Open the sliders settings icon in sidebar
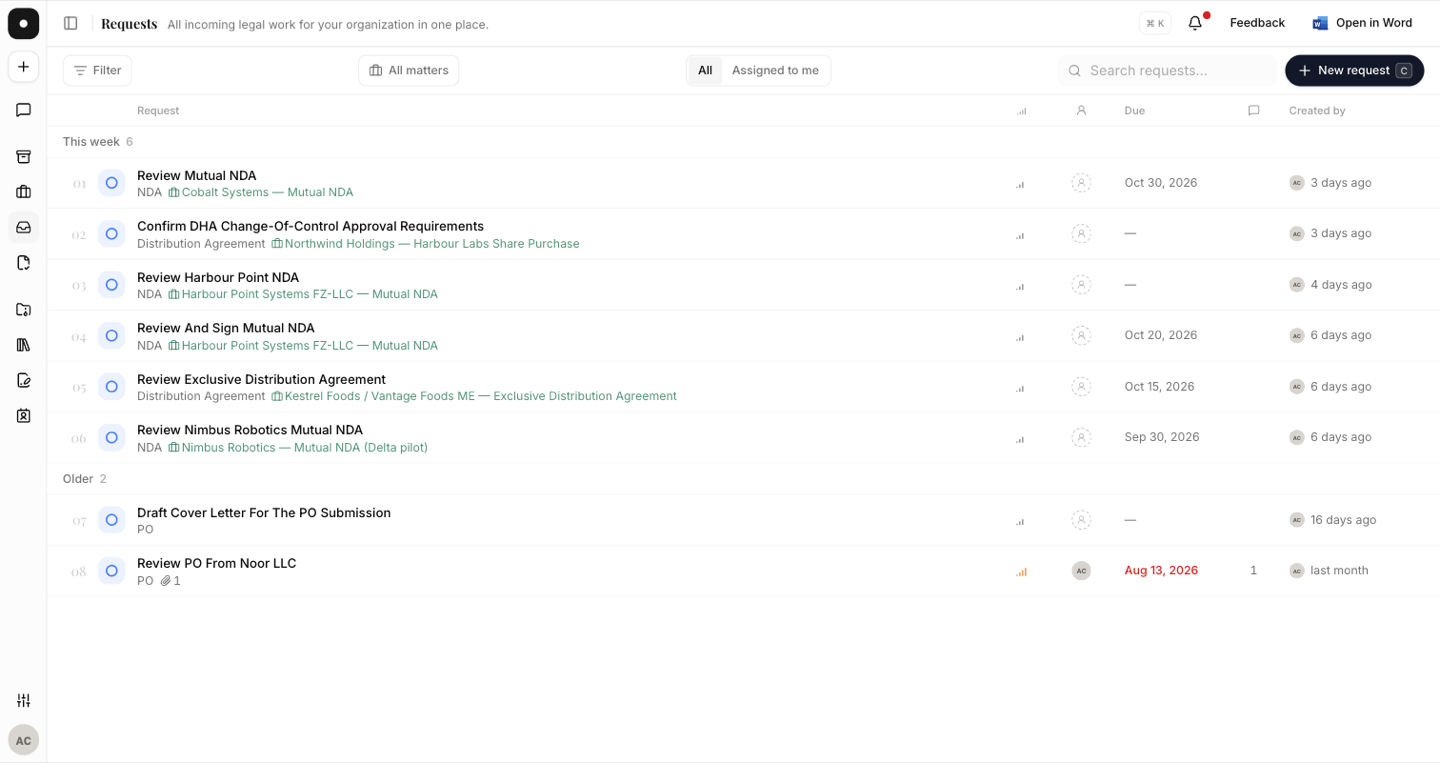Viewport: 1440px width, 763px height. (x=23, y=700)
